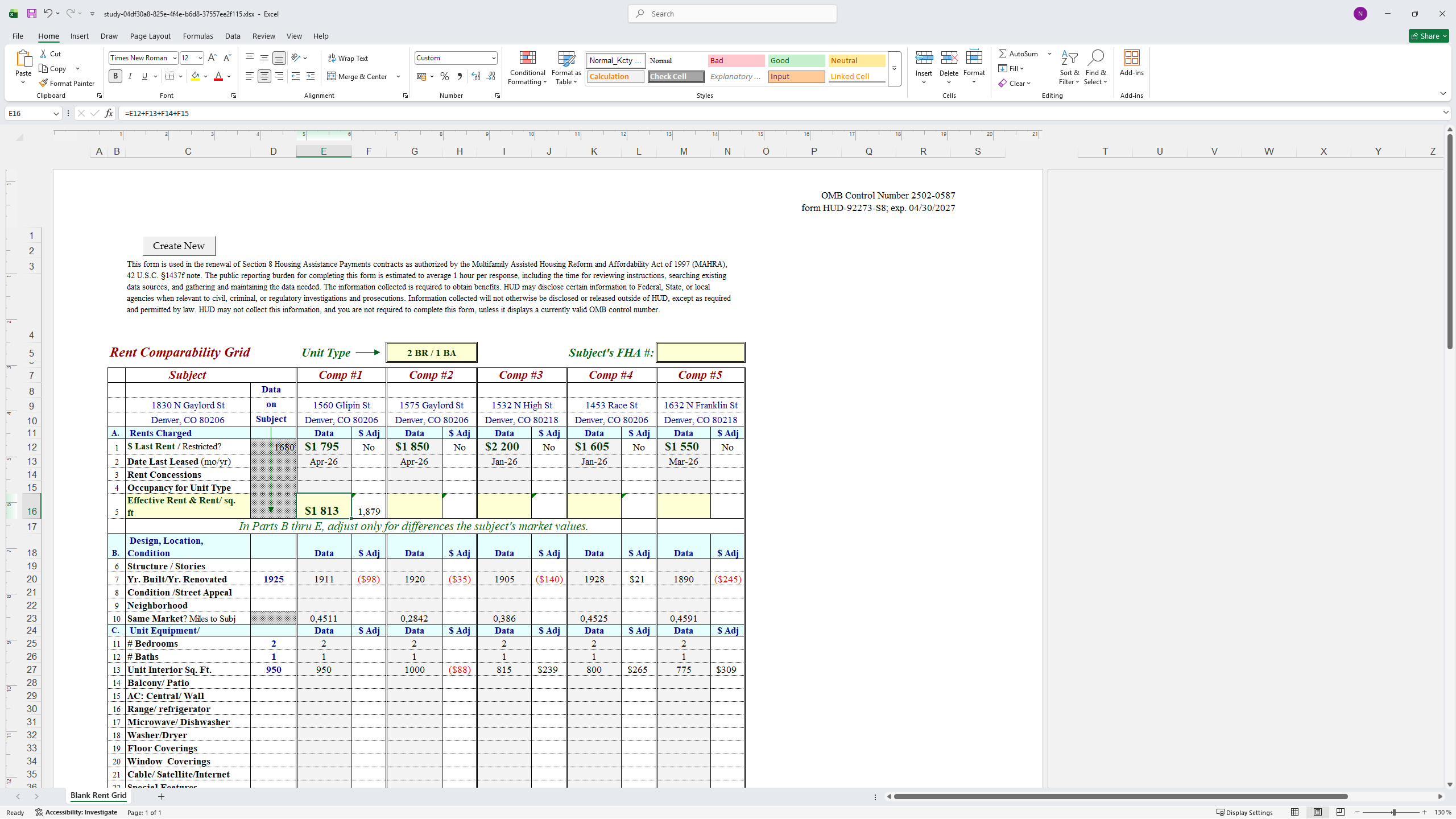Click the Percent Style icon

(x=445, y=76)
